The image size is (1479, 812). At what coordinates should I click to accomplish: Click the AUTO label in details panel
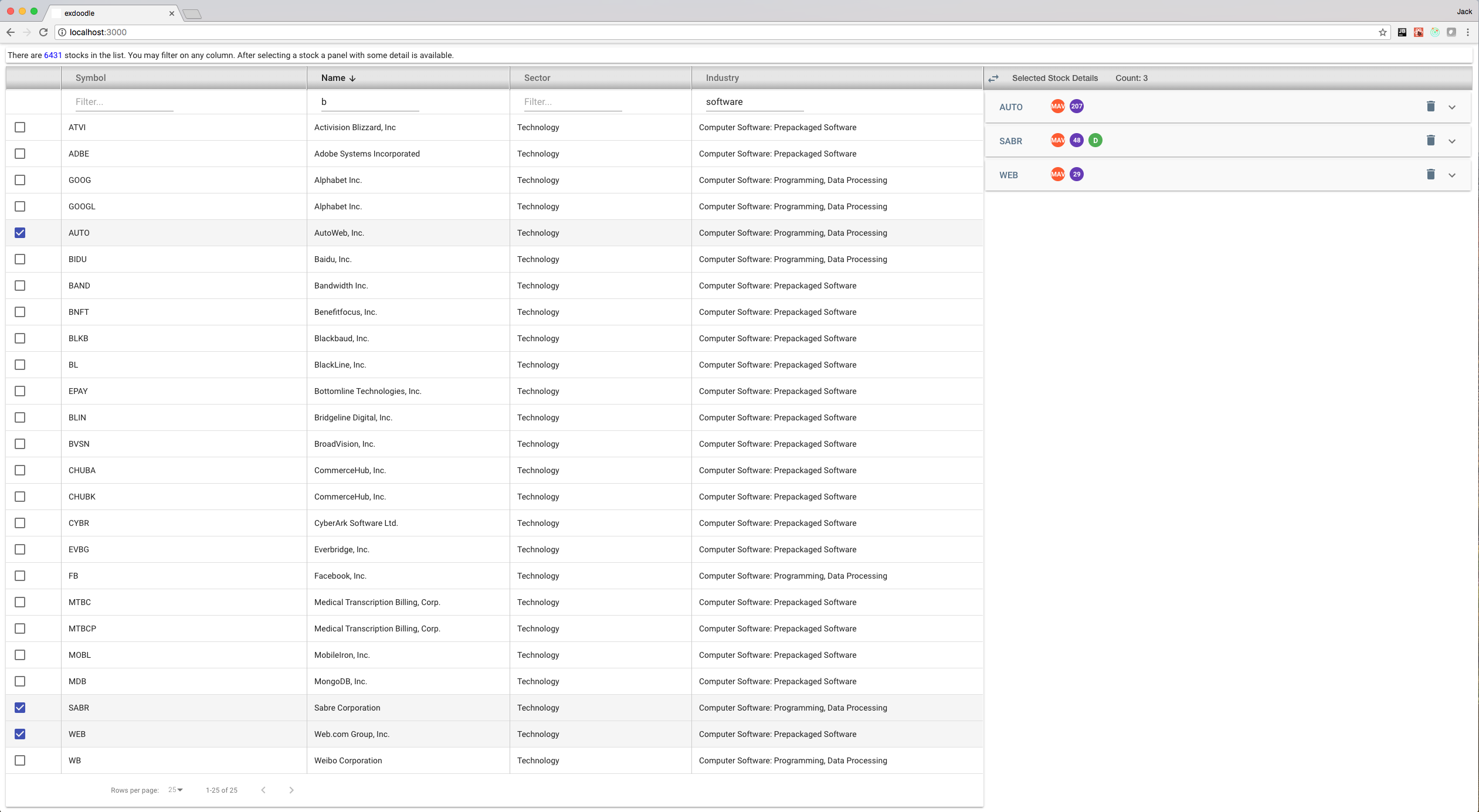(x=1011, y=107)
